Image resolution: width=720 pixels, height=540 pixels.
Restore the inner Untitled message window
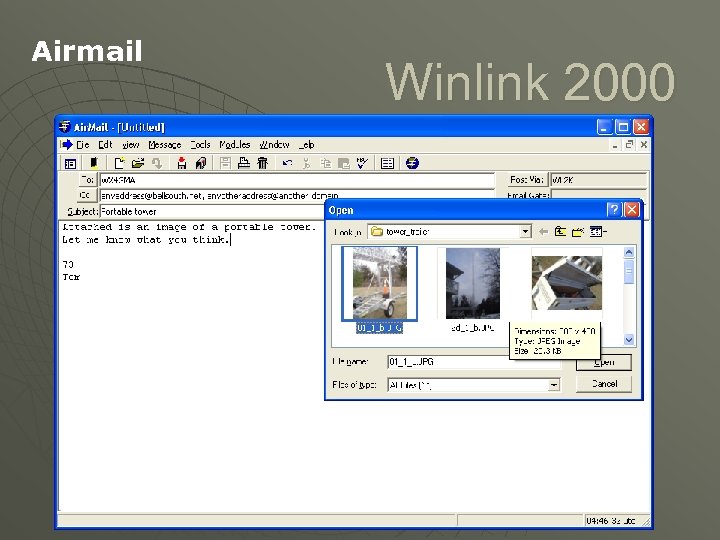click(x=630, y=145)
